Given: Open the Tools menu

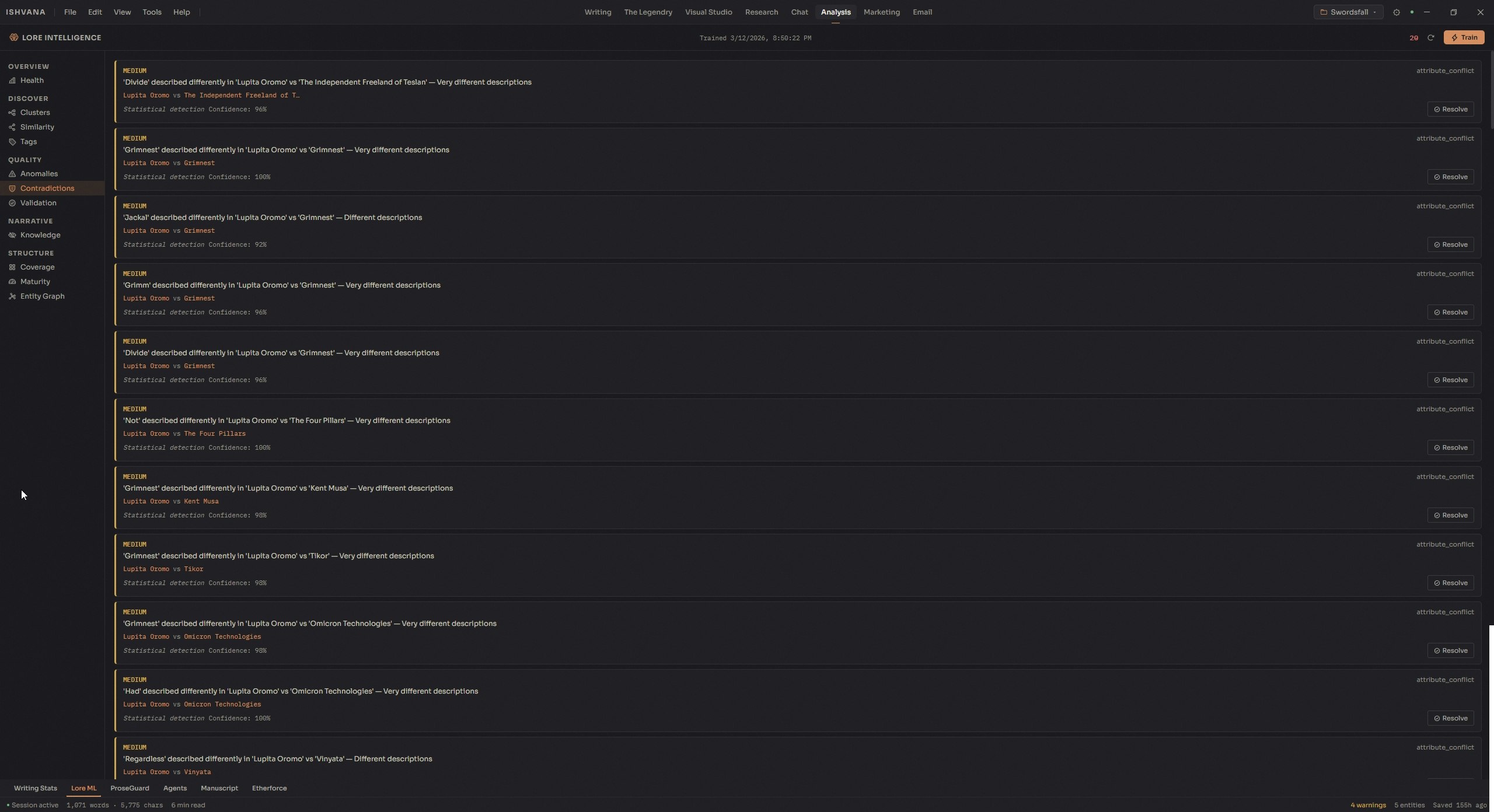Looking at the screenshot, I should click(x=152, y=12).
